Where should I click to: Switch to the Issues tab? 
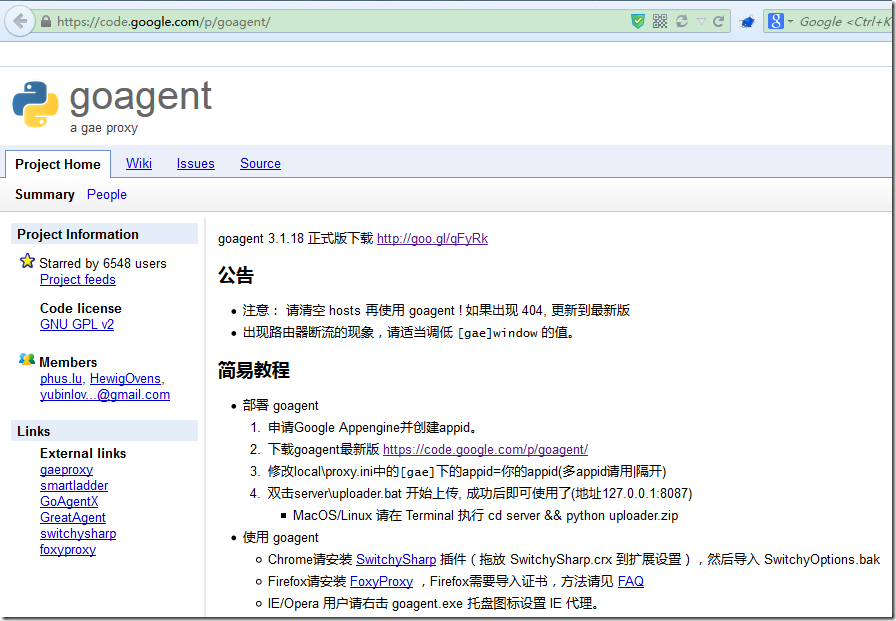[x=195, y=163]
